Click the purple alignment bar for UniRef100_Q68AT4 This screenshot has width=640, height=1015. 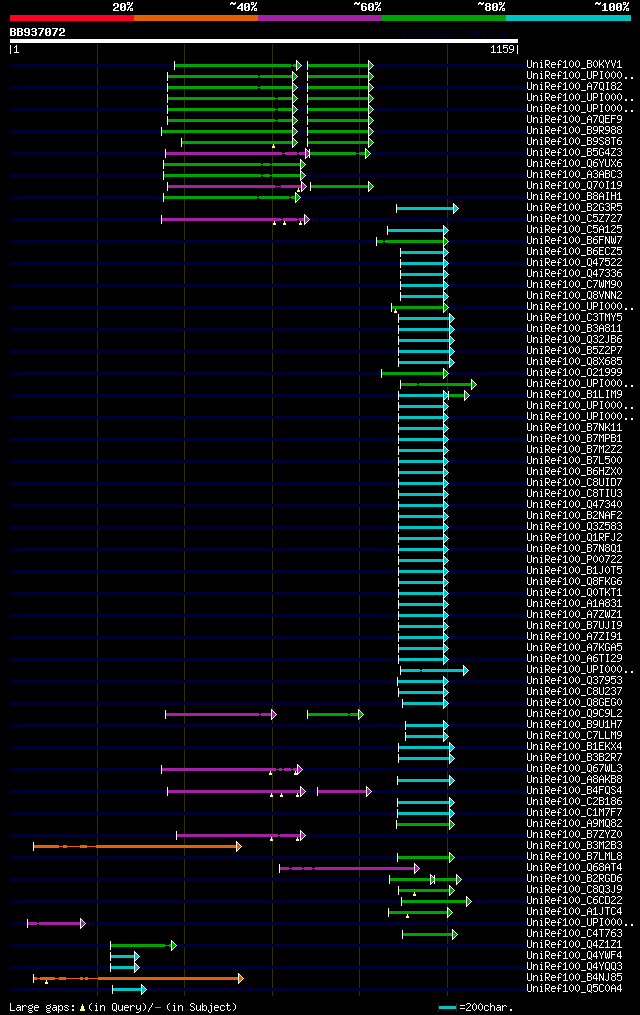pos(349,869)
